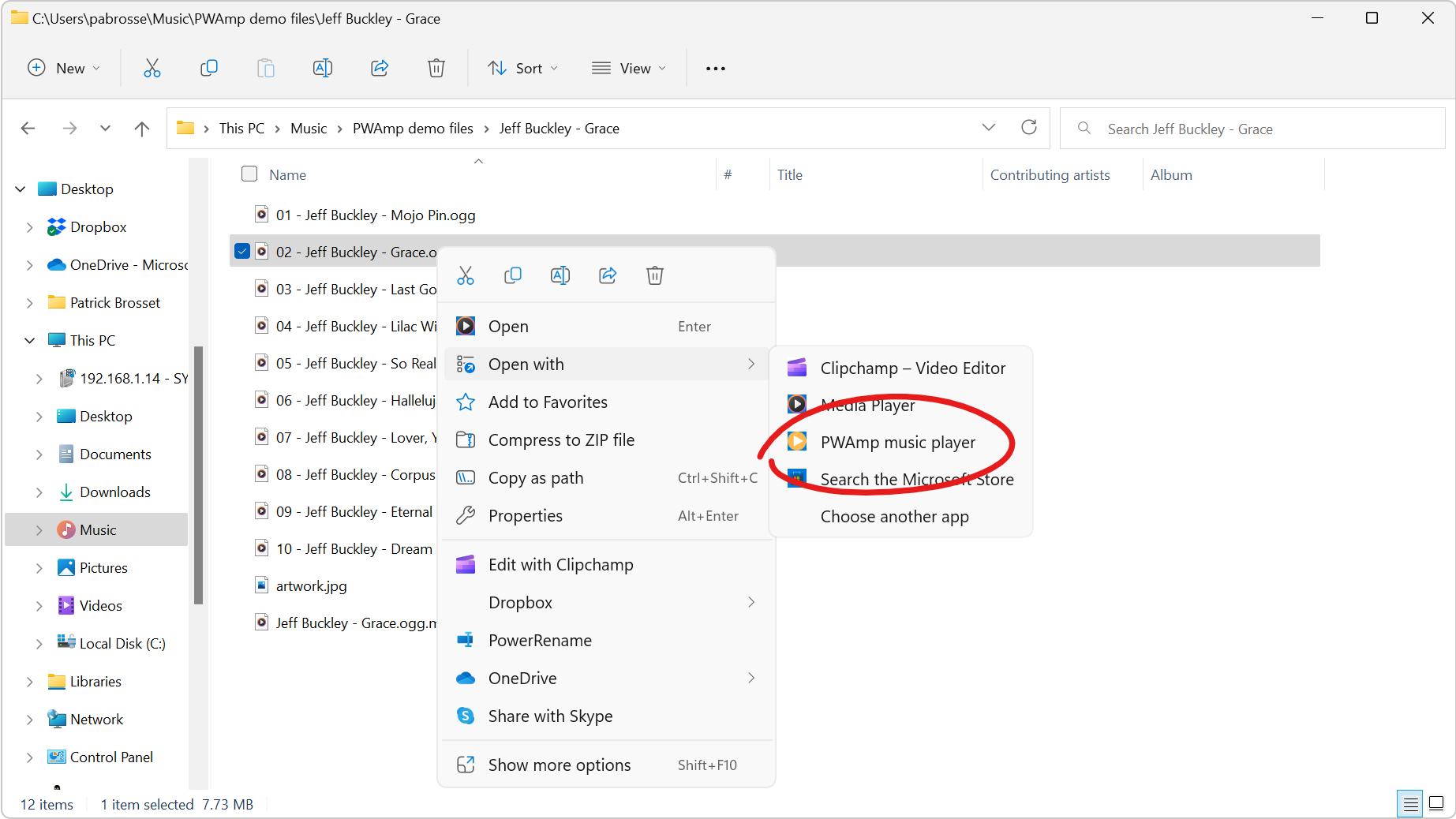Click the Cut icon in the top toolbar
The image size is (1456, 819).
click(152, 69)
